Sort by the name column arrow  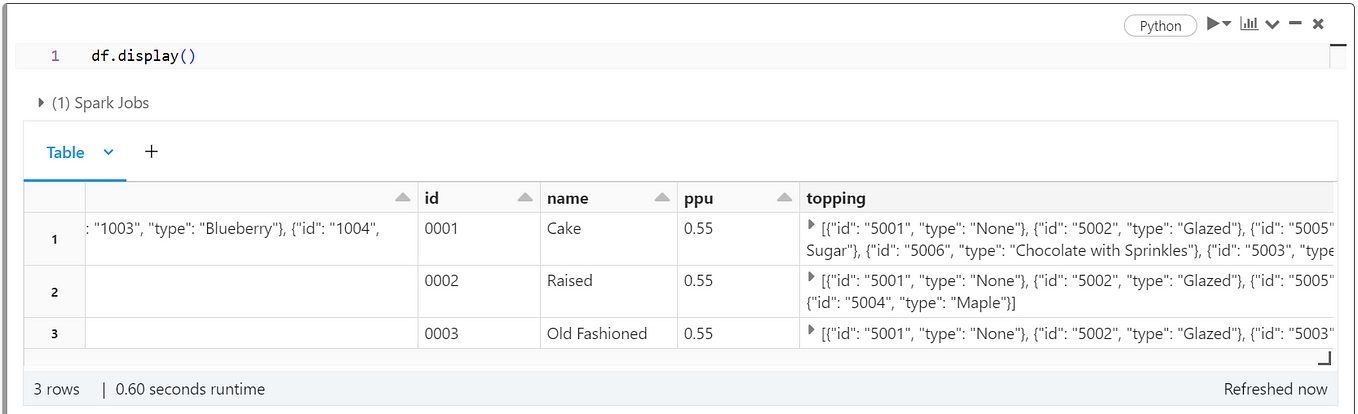(x=662, y=198)
